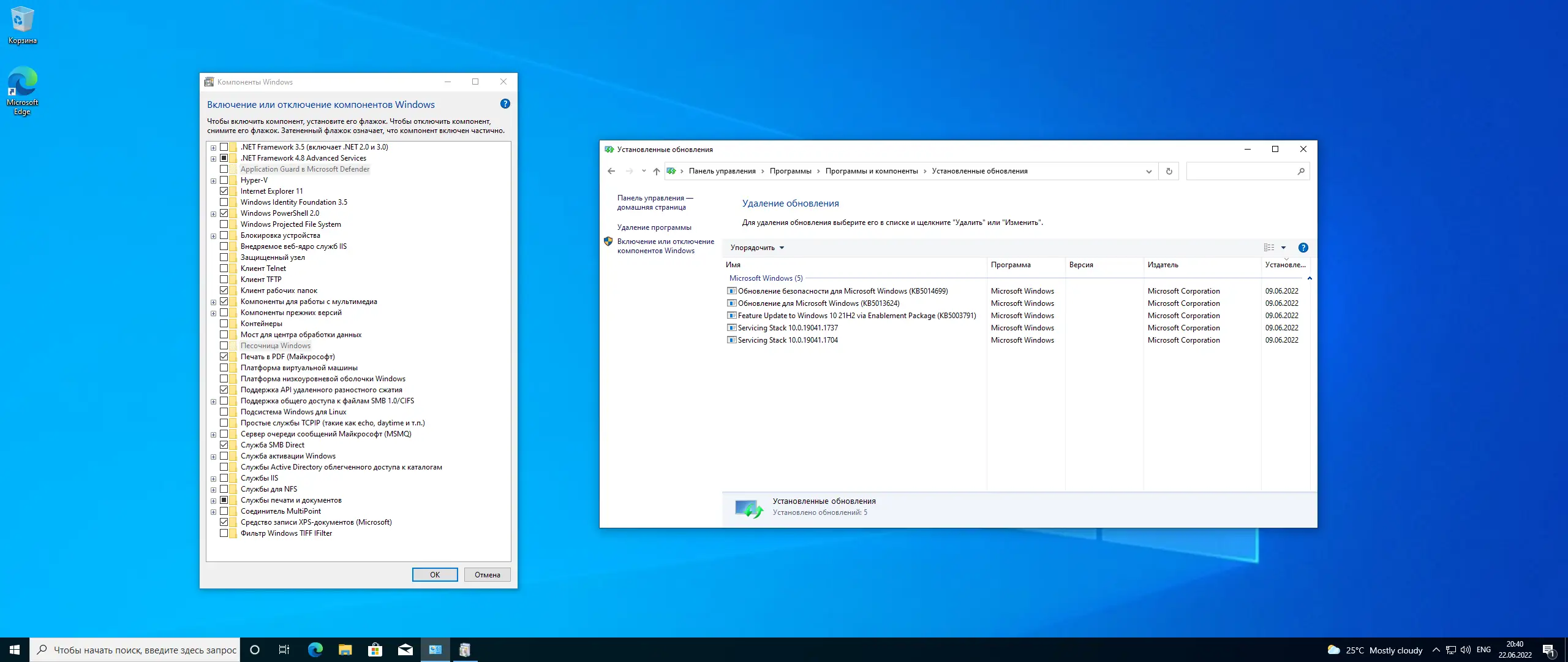Click the view options icon in updates toolbar
Image resolution: width=1568 pixels, height=662 pixels.
point(1269,248)
